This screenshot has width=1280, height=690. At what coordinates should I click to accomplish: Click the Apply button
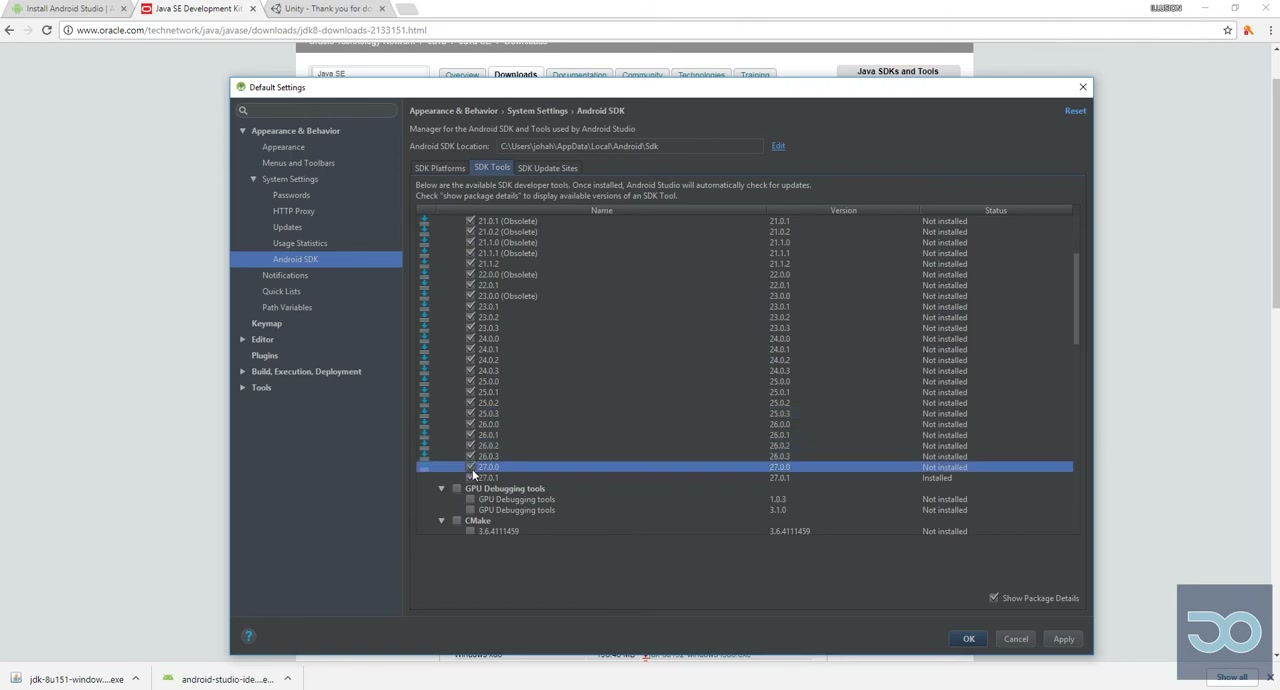1063,639
